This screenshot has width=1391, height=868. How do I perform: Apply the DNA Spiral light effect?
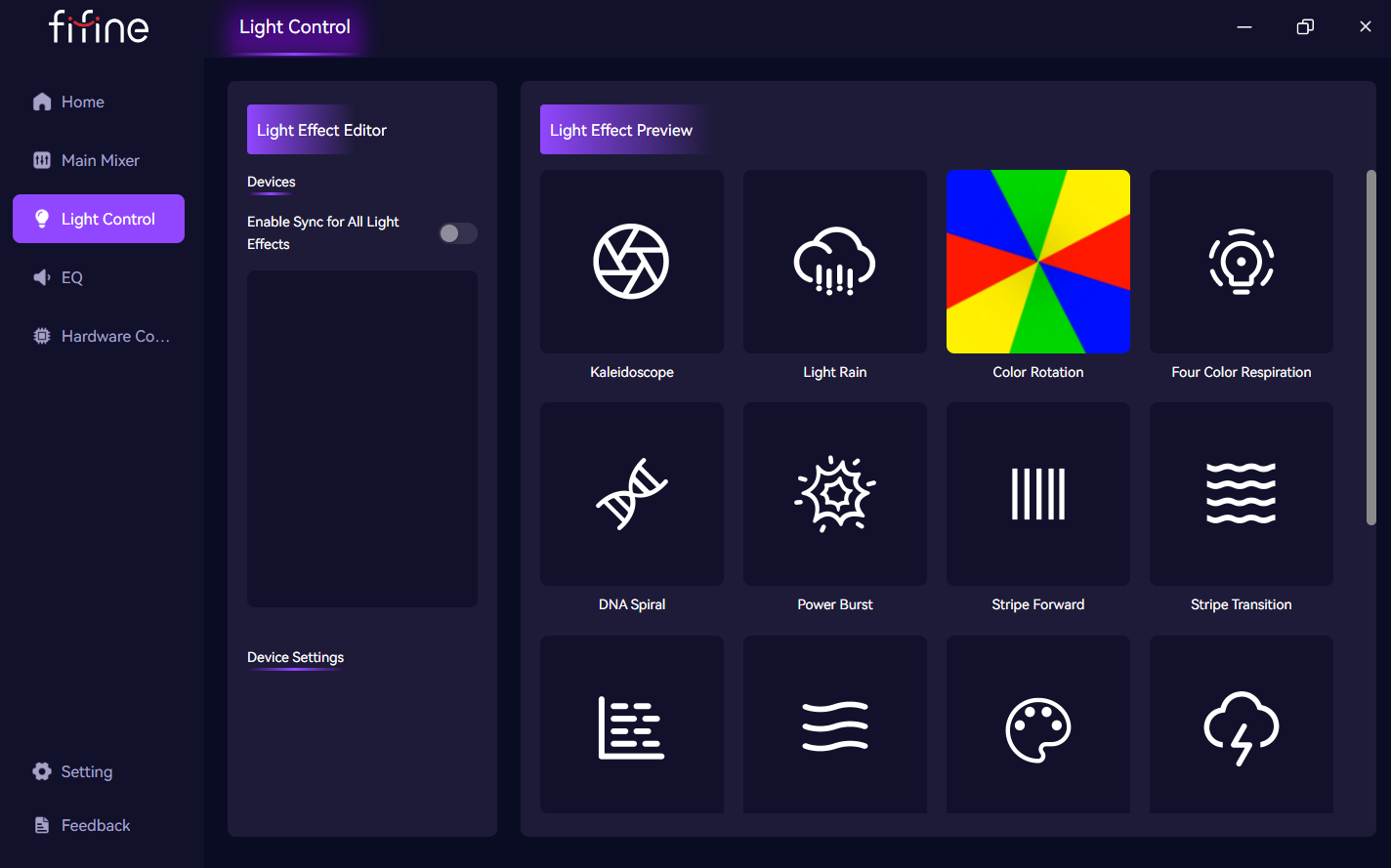632,494
